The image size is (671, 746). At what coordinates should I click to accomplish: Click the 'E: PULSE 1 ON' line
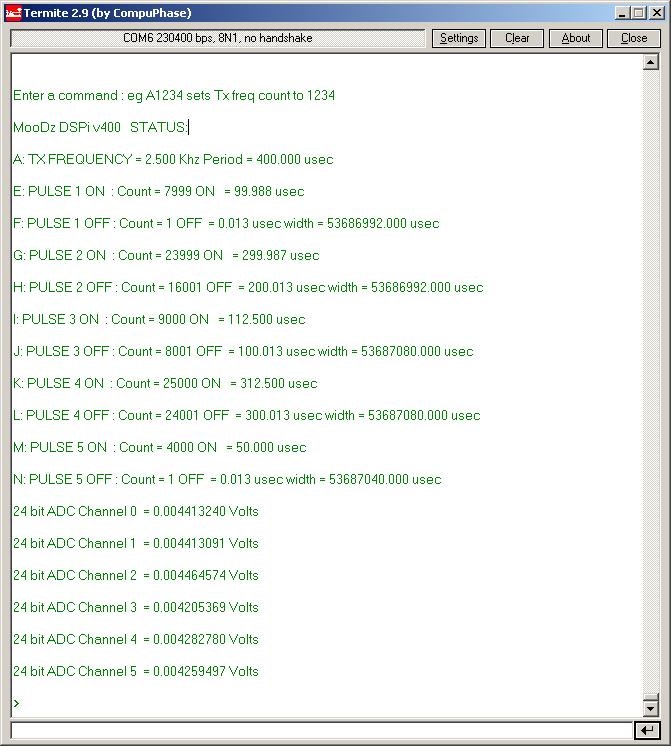158,191
